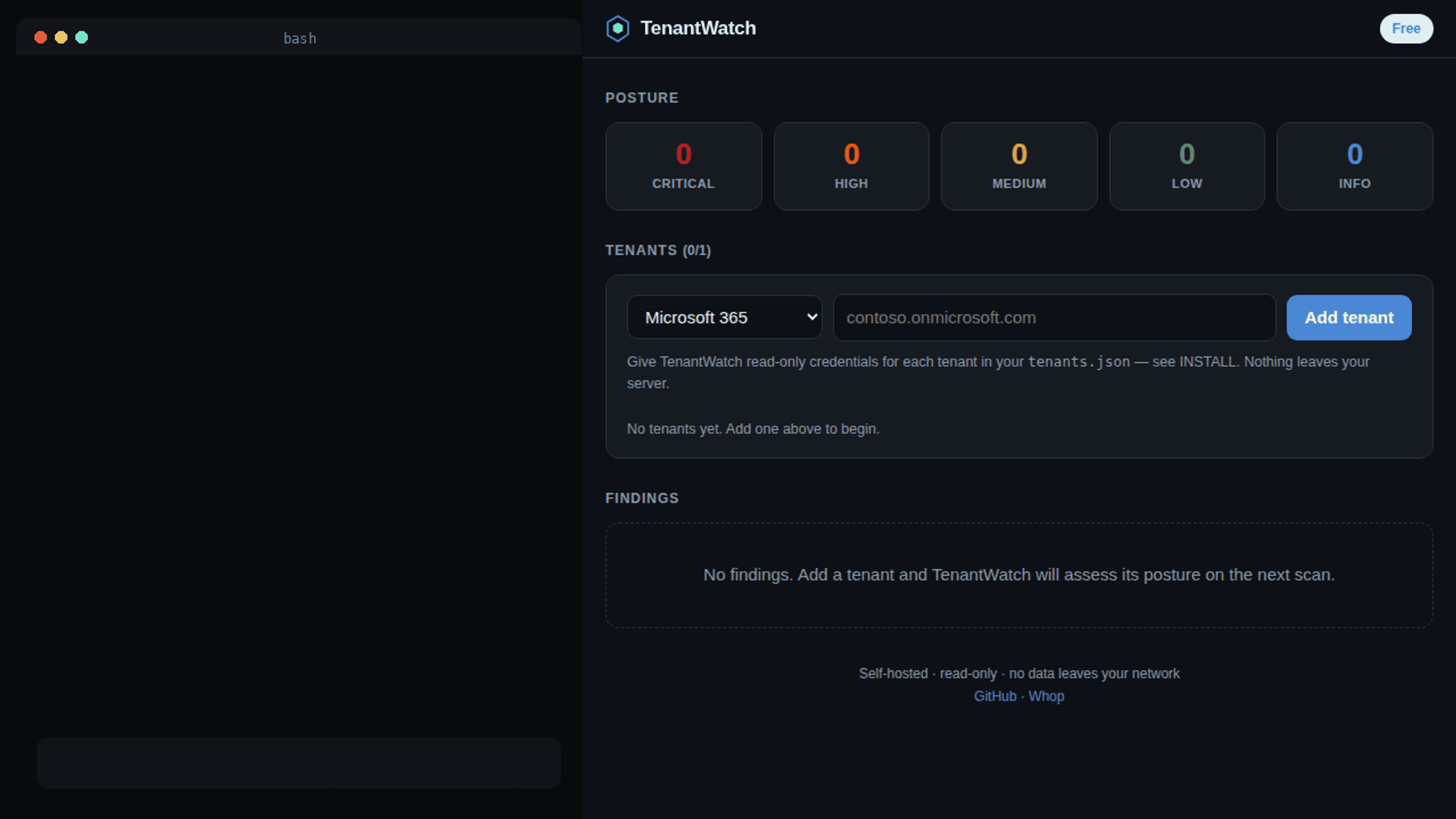Image resolution: width=1456 pixels, height=819 pixels.
Task: Select the Info posture card
Action: tap(1354, 166)
